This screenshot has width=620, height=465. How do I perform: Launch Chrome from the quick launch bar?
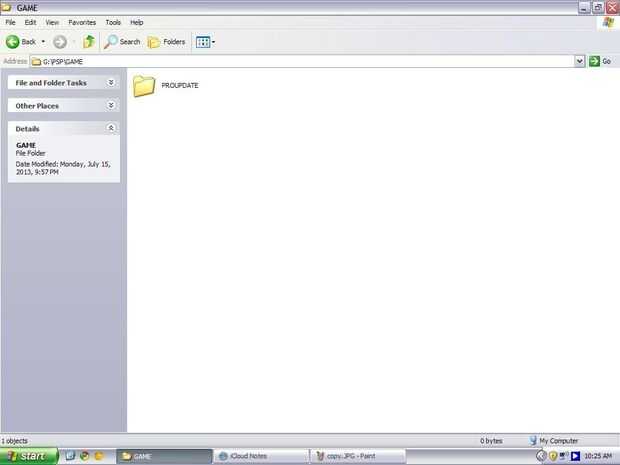point(85,456)
